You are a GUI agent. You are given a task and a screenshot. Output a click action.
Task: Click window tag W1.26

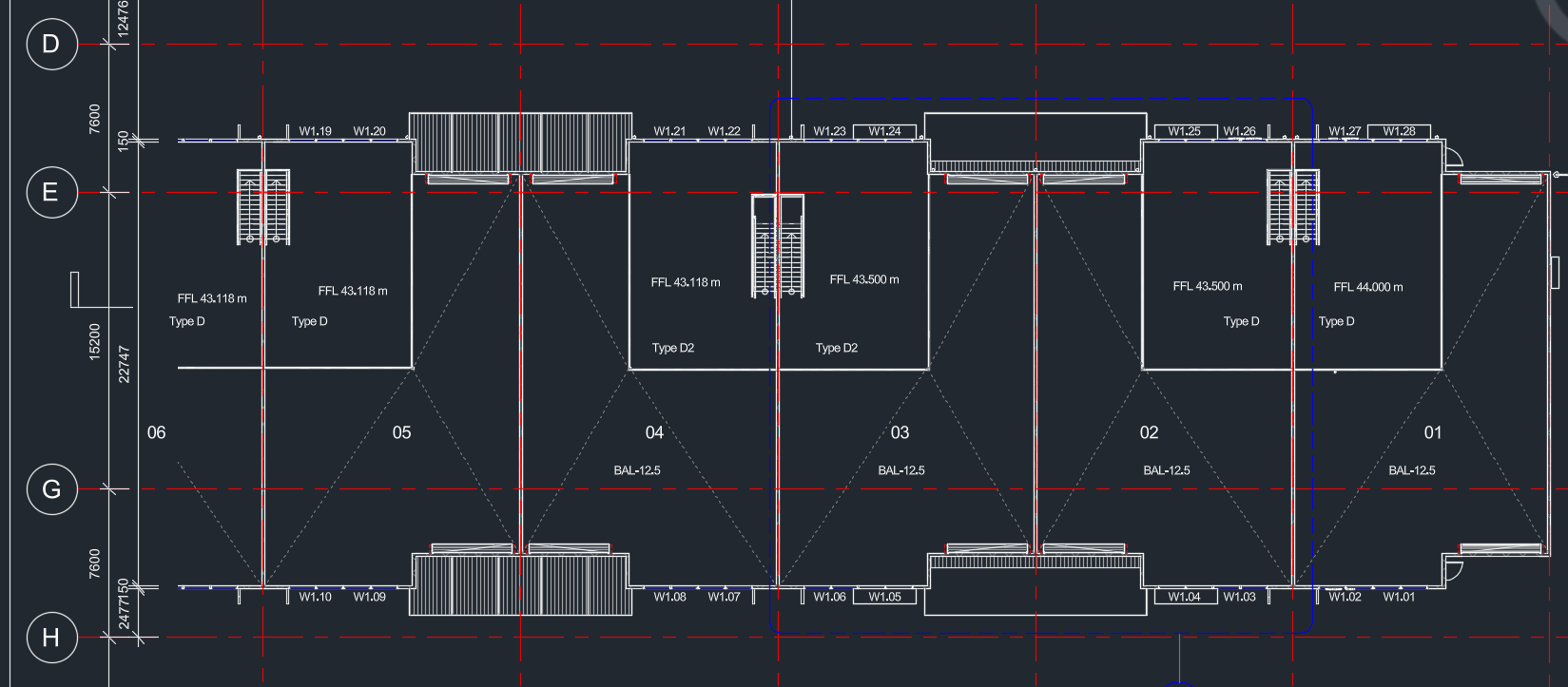point(1240,131)
